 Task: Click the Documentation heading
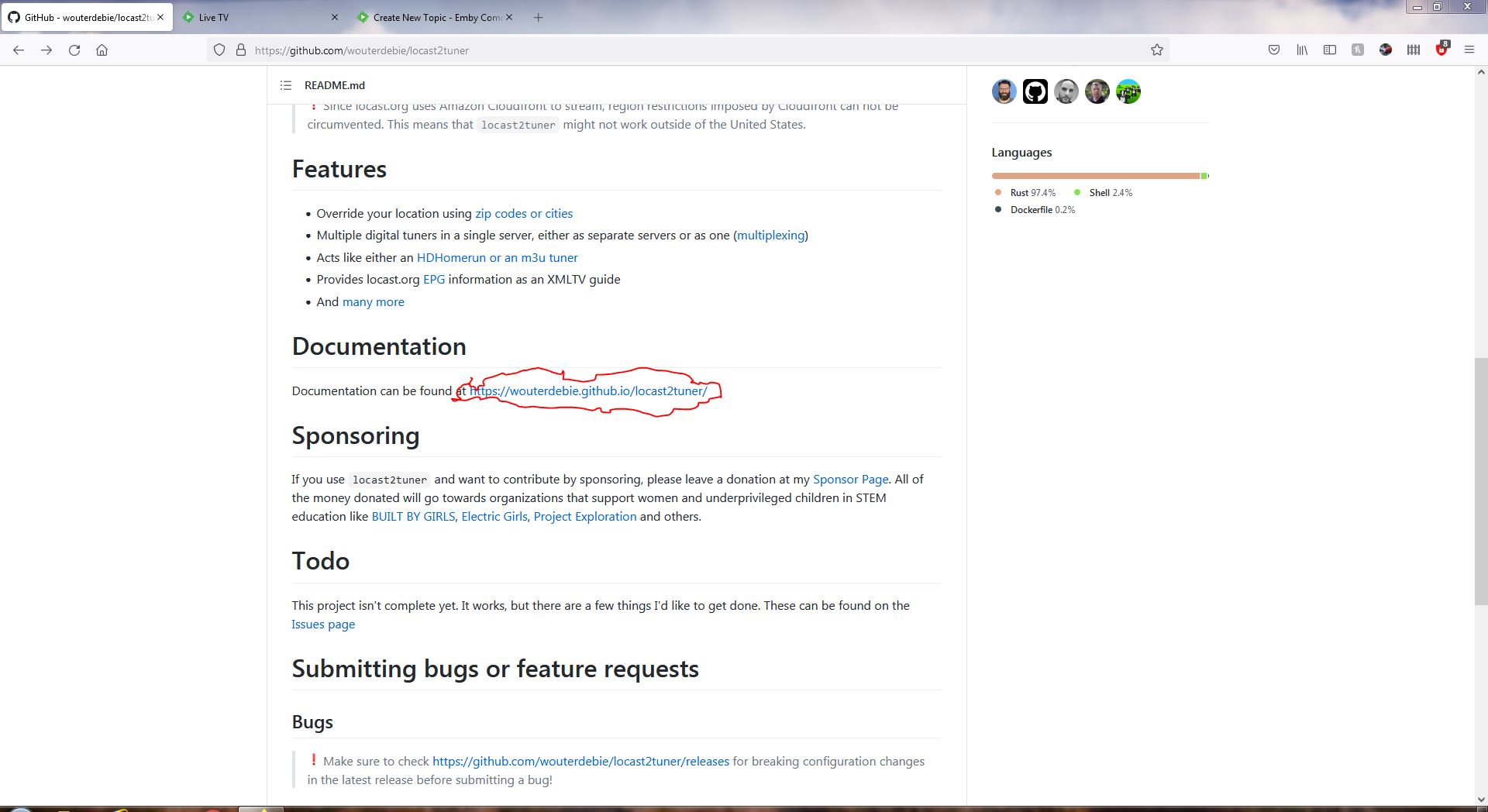click(x=379, y=346)
